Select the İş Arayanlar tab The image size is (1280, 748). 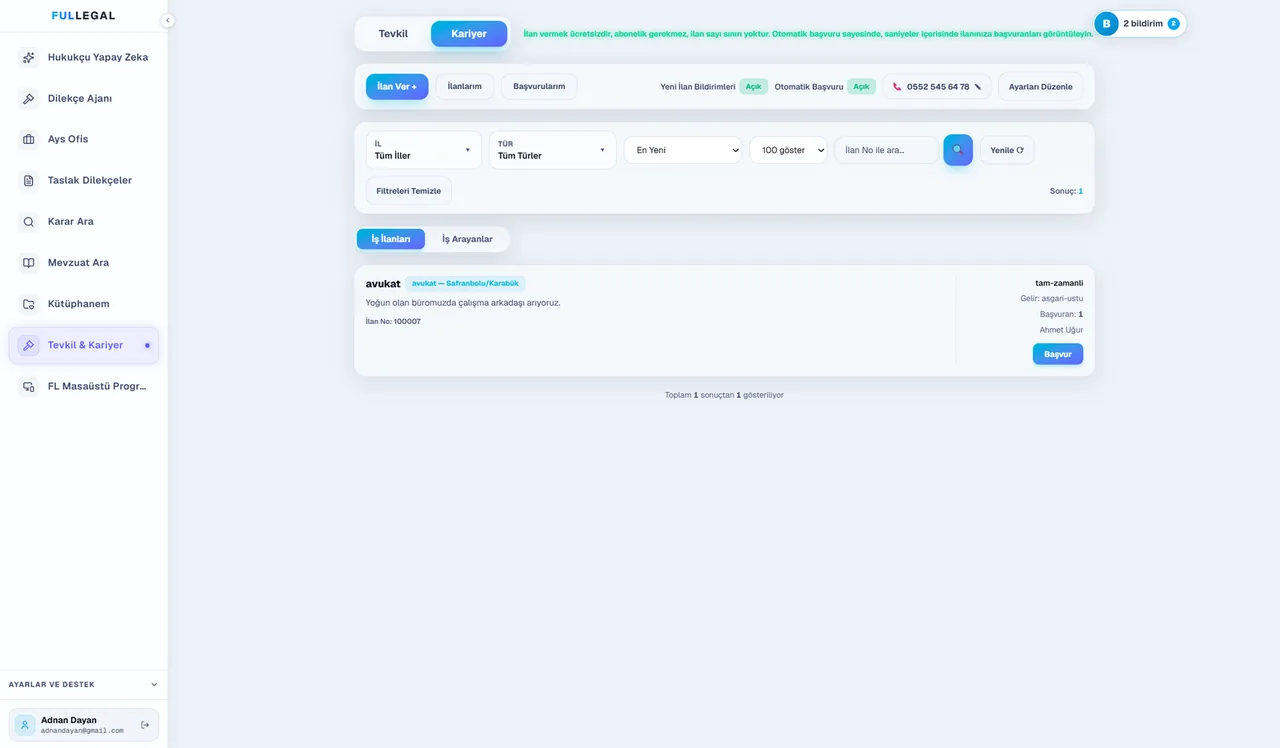point(467,239)
